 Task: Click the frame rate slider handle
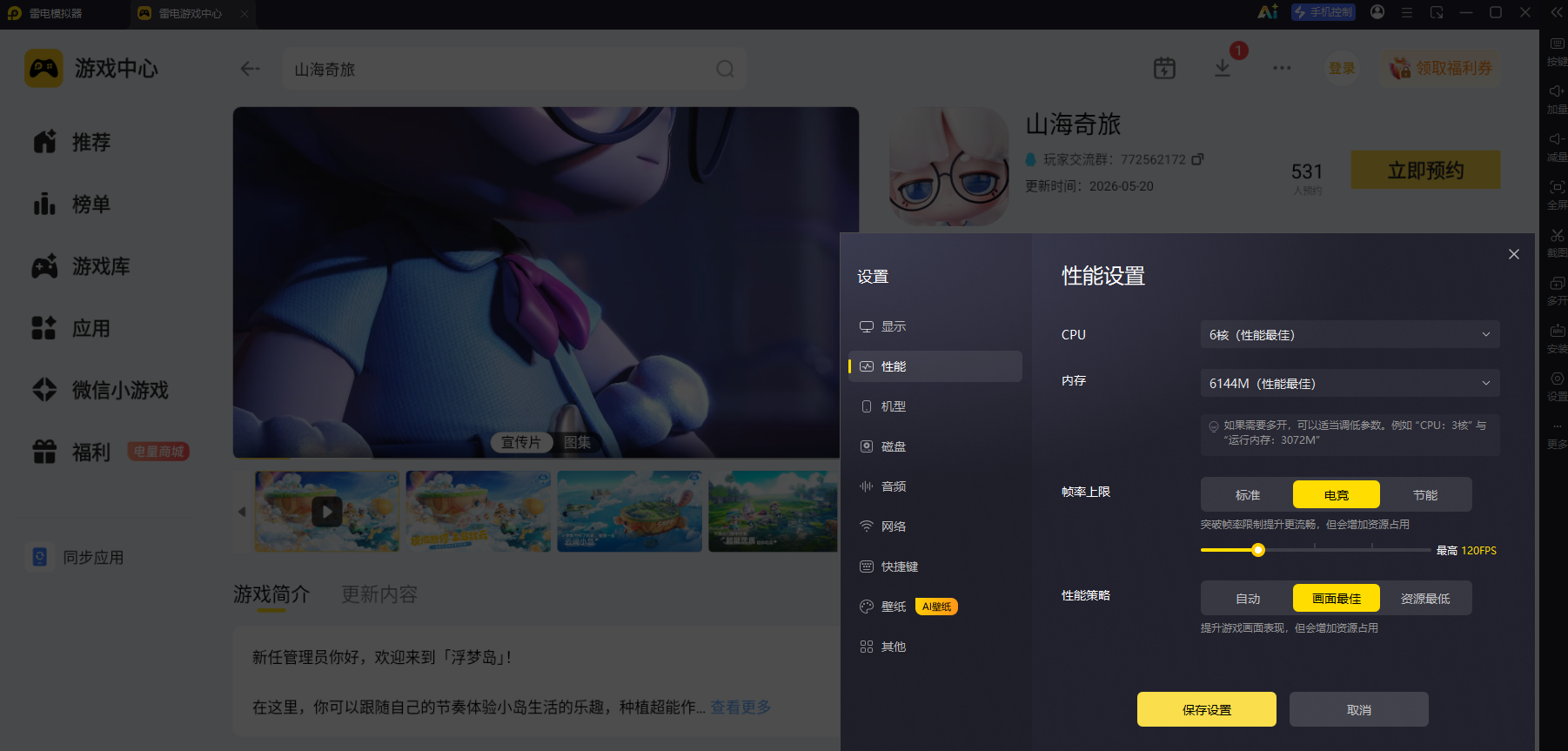1258,550
